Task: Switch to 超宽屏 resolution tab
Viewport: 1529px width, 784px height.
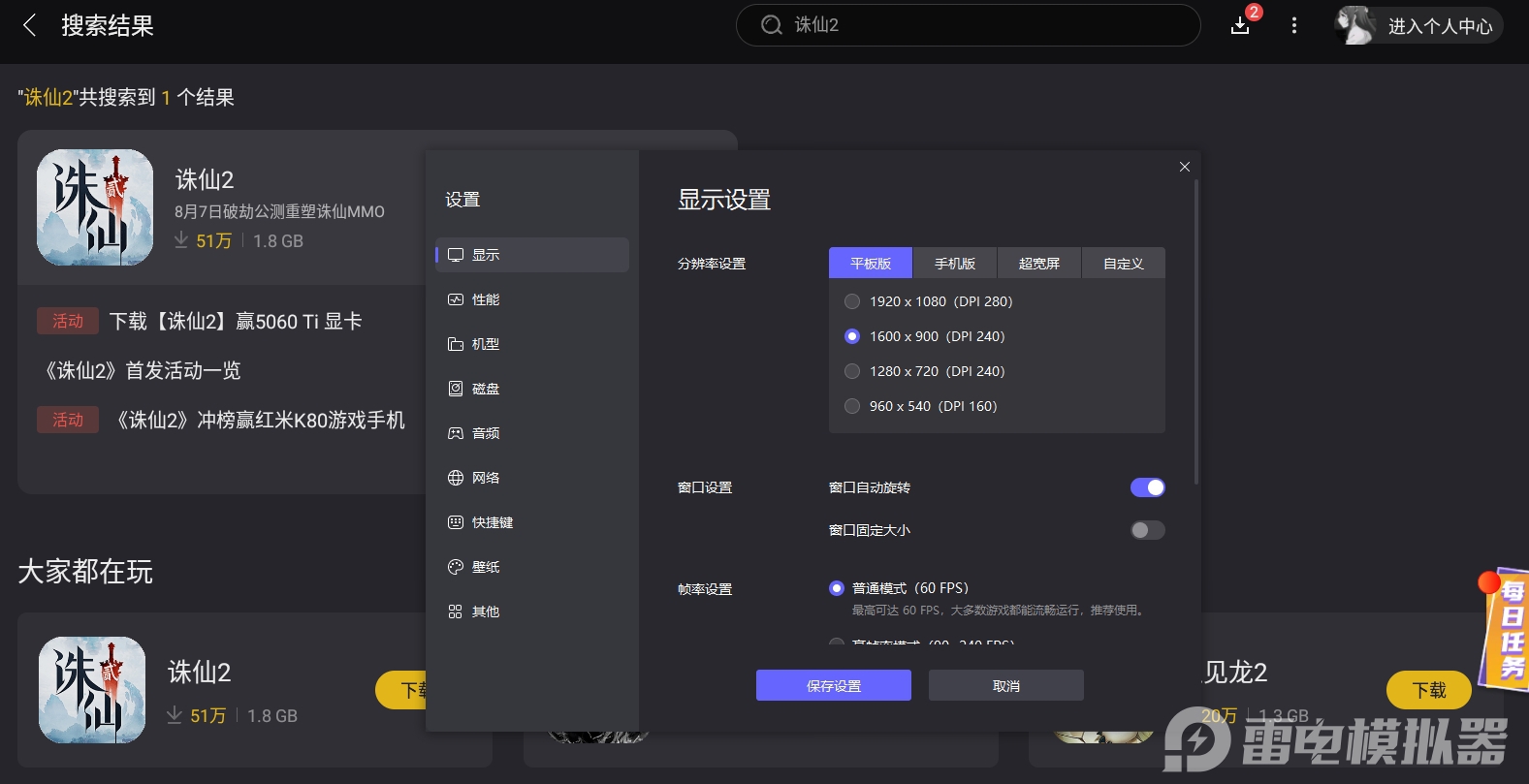Action: [x=1039, y=264]
